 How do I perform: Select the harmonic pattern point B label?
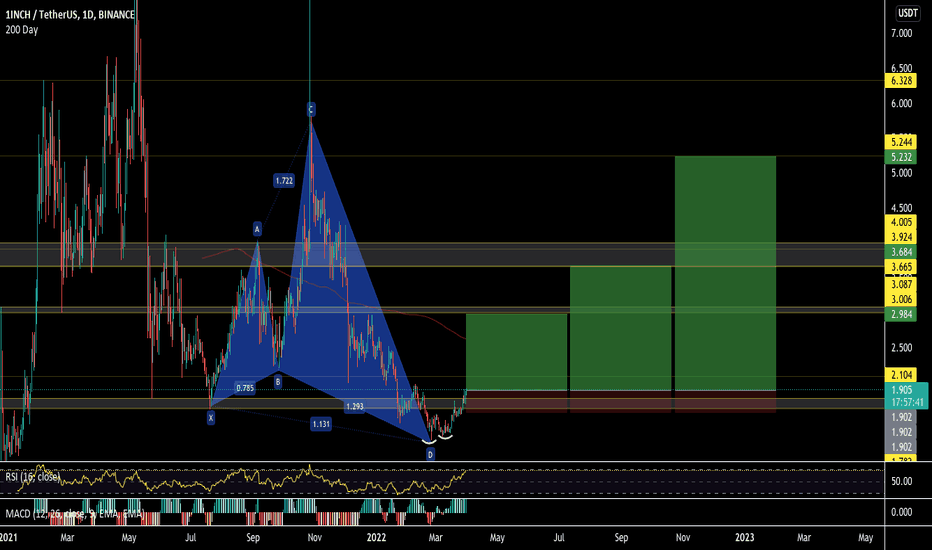[278, 382]
